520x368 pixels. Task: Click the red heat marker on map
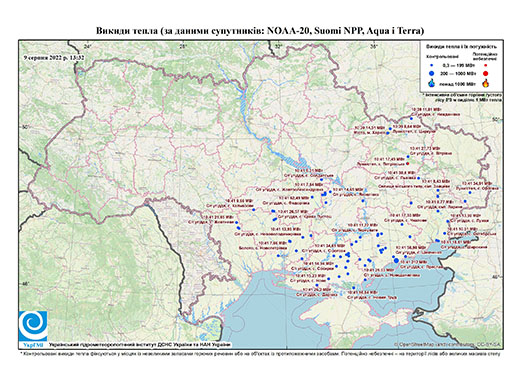pyautogui.click(x=408, y=164)
